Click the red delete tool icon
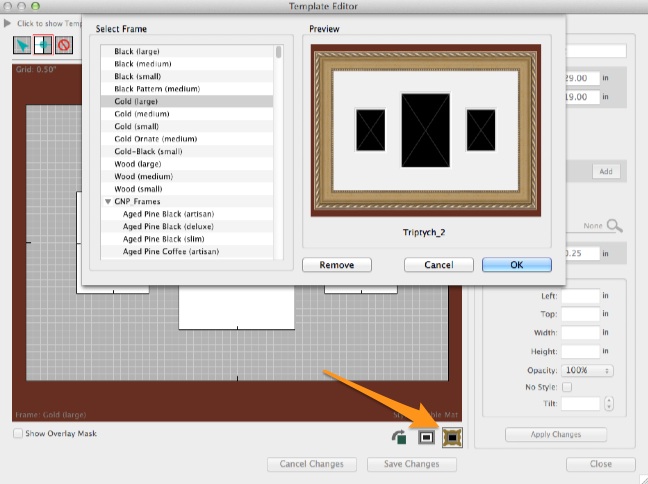The width and height of the screenshot is (648, 484). 63,45
